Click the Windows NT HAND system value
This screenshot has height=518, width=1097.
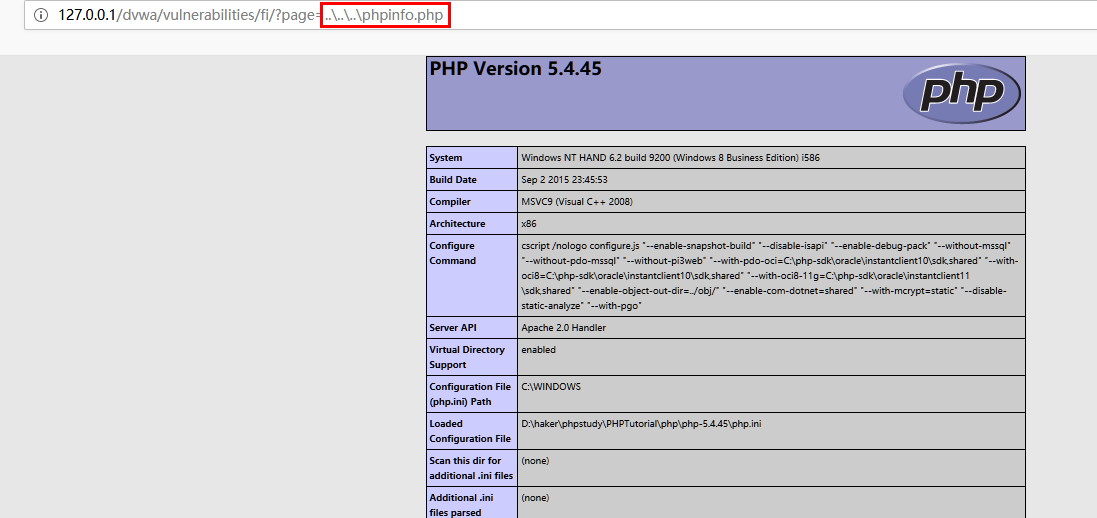(671, 158)
